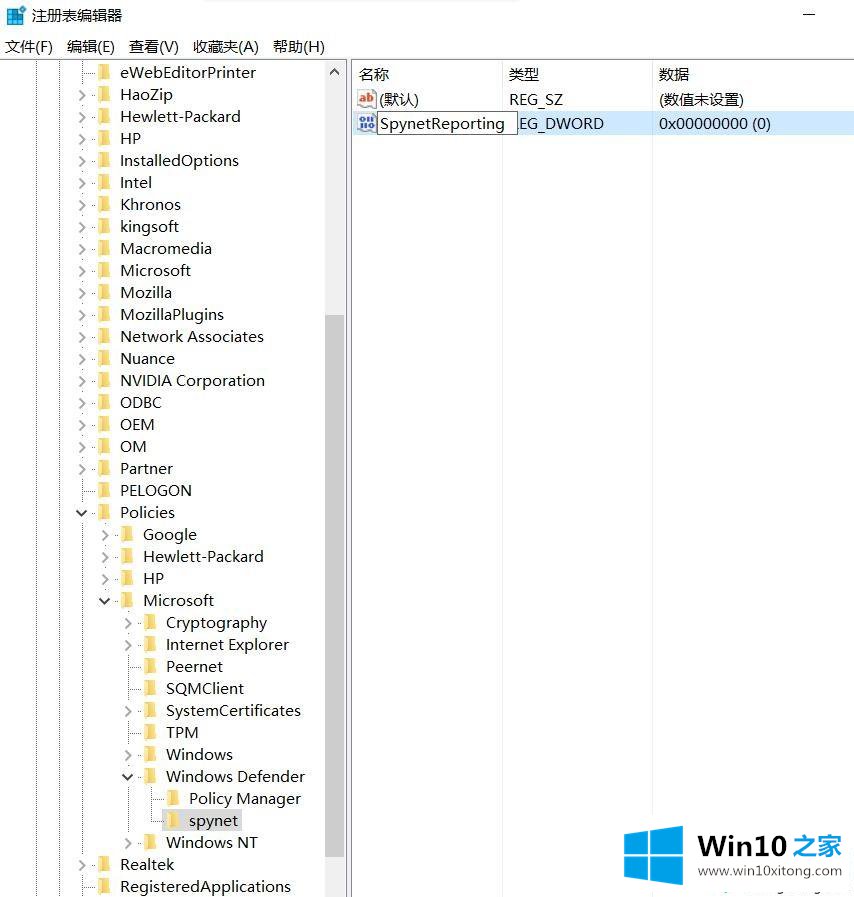Open the 帮助(H) menu
Viewport: 854px width, 897px height.
click(x=299, y=46)
